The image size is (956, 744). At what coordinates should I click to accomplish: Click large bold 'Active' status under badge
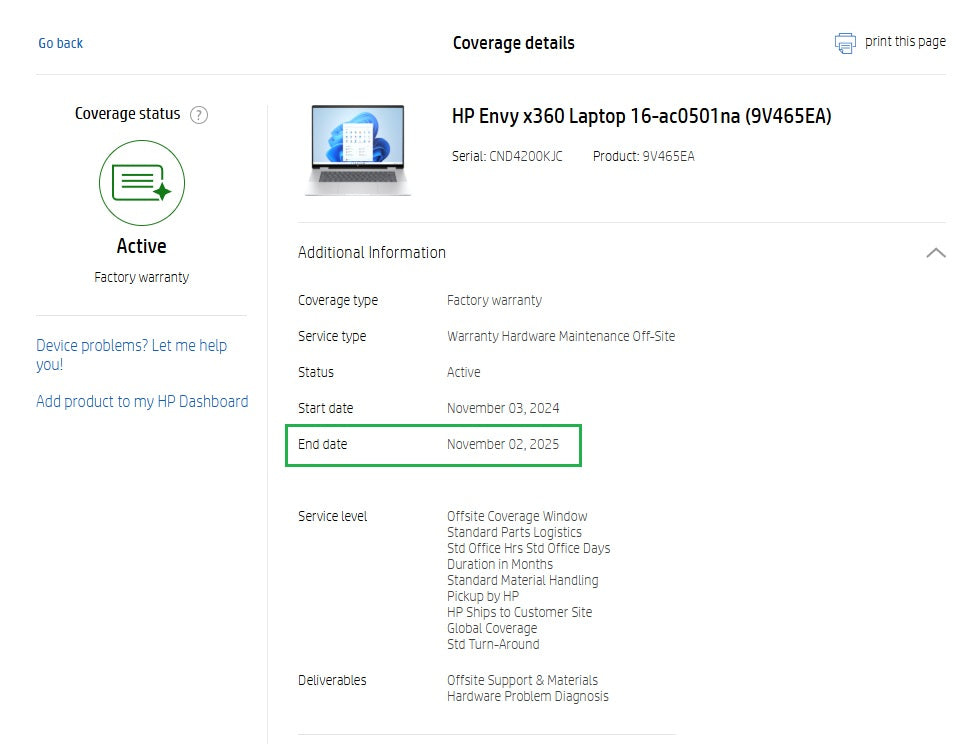tap(141, 246)
